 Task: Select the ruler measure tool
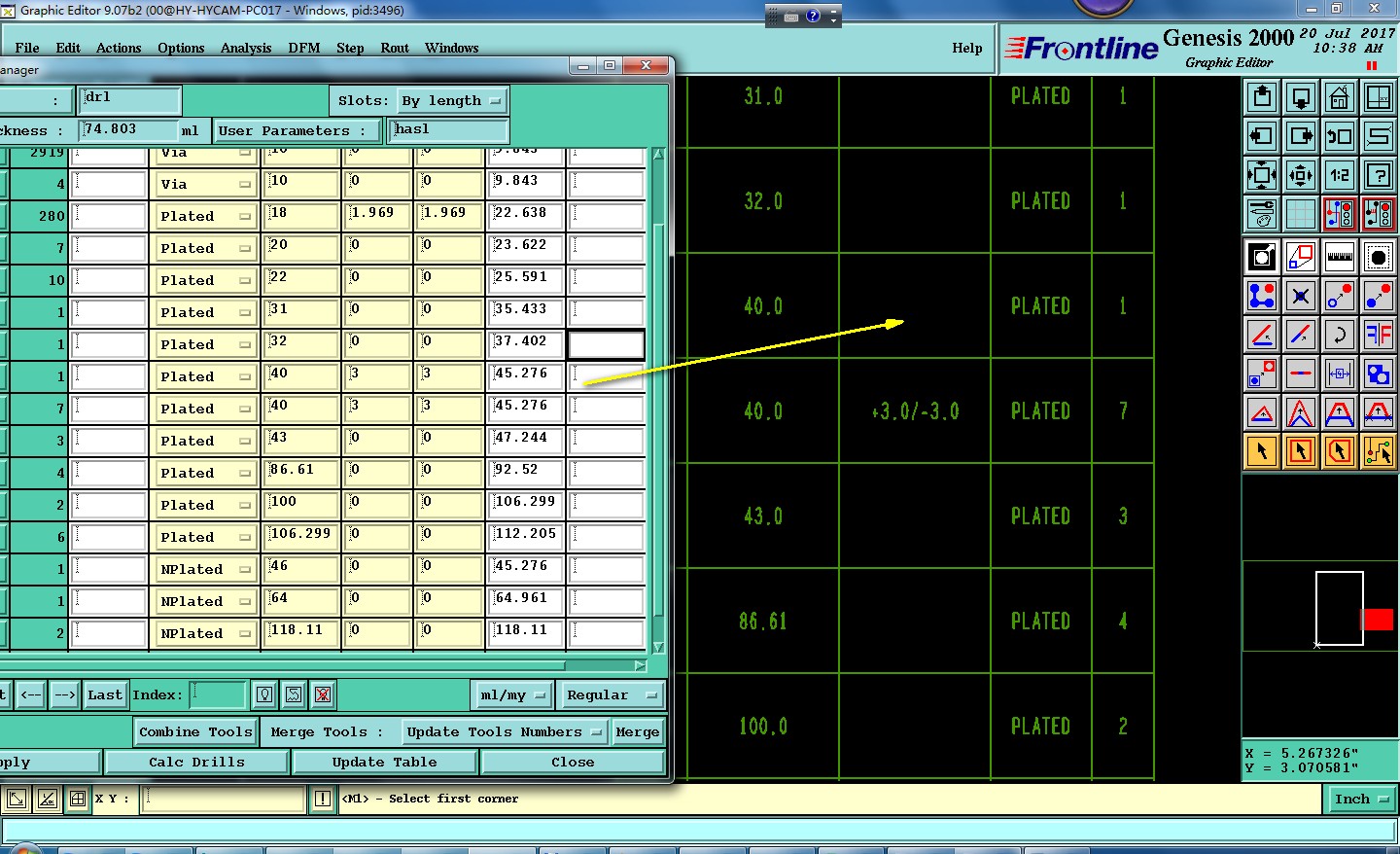coord(1340,257)
